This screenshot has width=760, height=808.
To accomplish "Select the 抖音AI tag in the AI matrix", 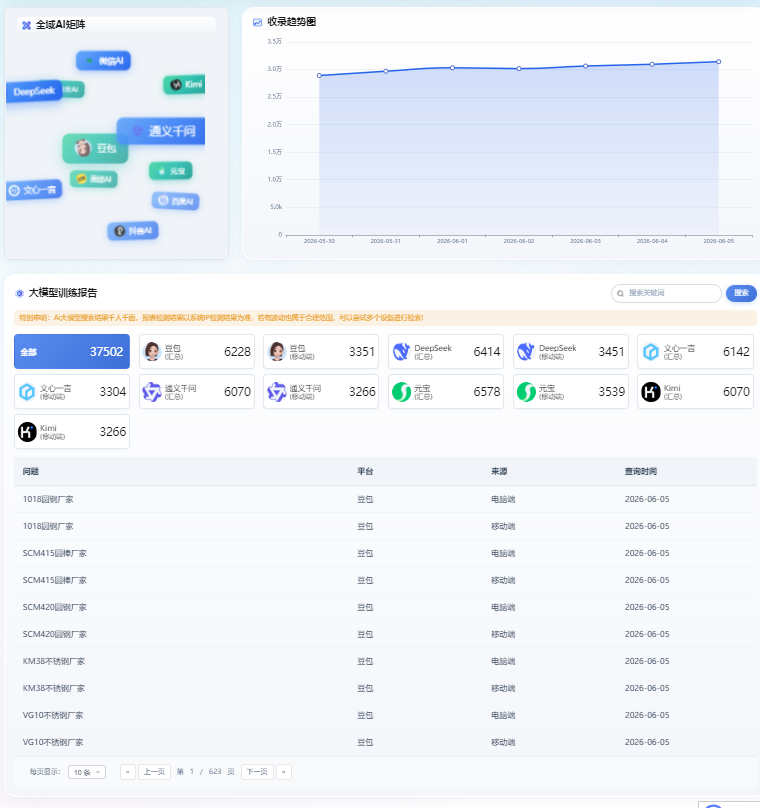I will click(x=133, y=231).
